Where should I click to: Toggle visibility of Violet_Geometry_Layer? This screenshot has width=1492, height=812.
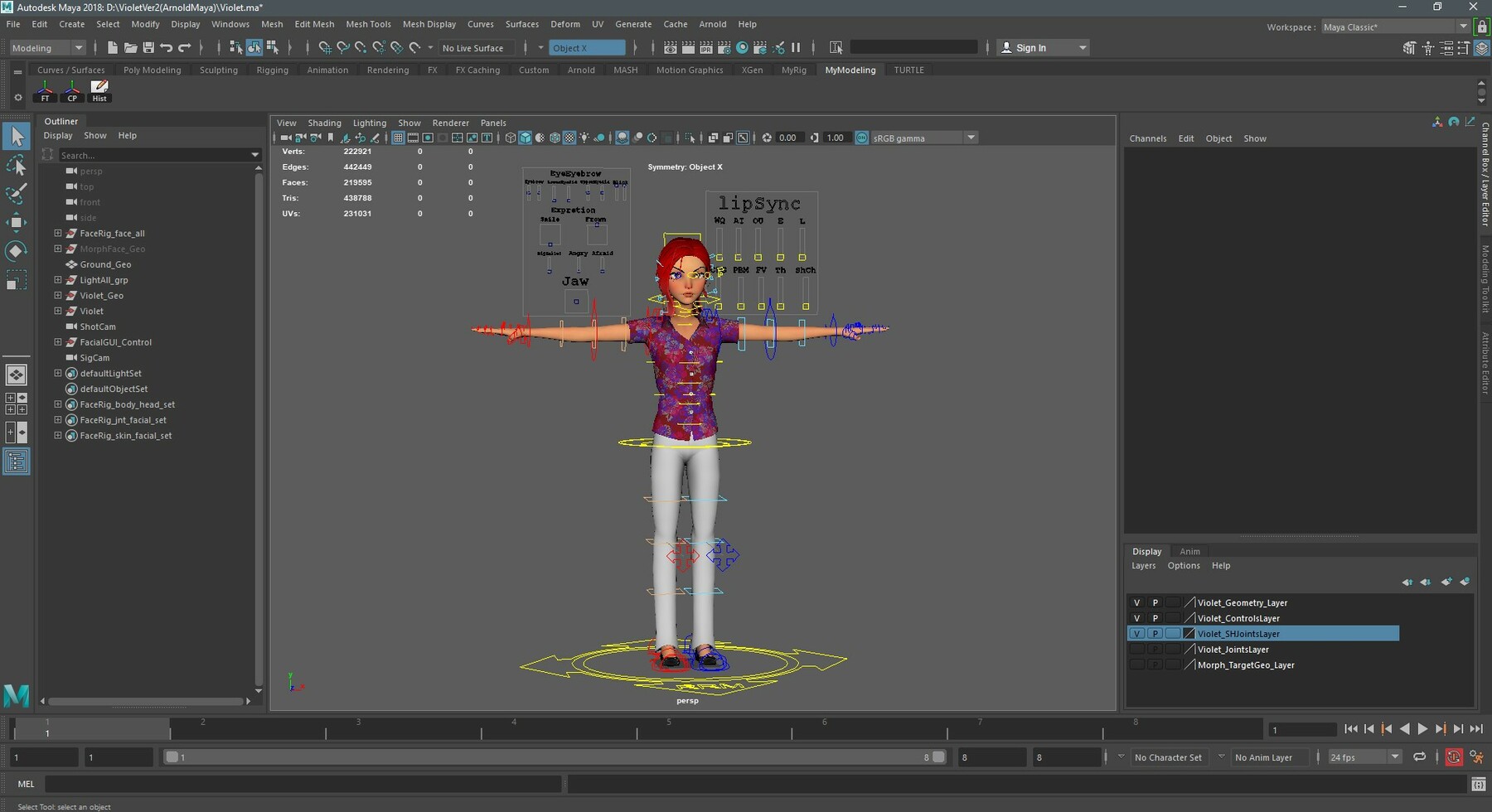pyautogui.click(x=1136, y=602)
